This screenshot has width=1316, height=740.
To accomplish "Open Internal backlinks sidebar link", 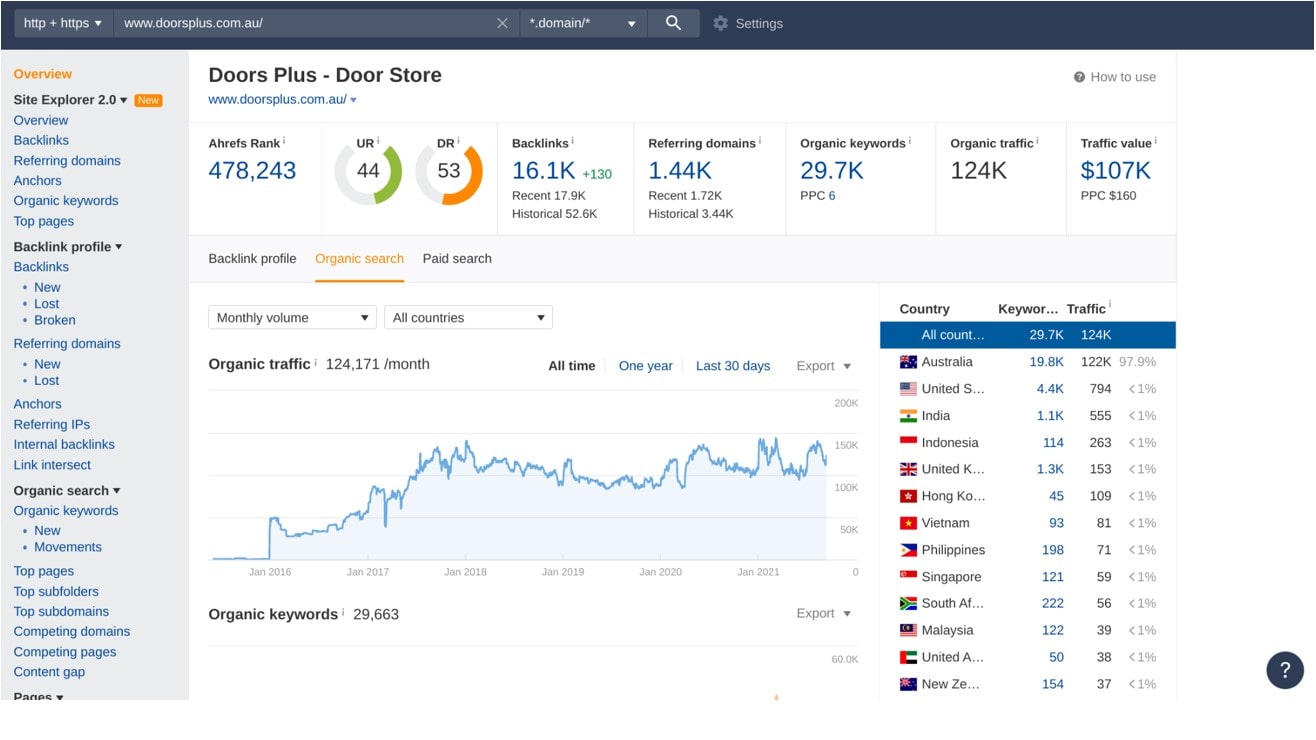I will coord(64,444).
